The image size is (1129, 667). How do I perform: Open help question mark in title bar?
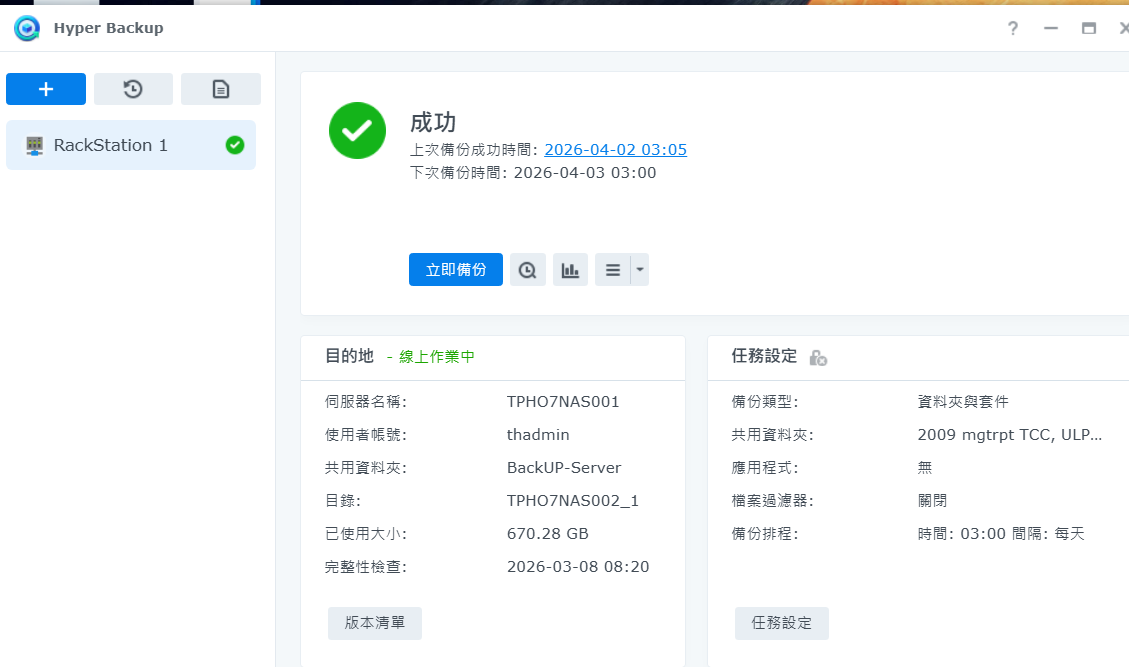(1013, 28)
